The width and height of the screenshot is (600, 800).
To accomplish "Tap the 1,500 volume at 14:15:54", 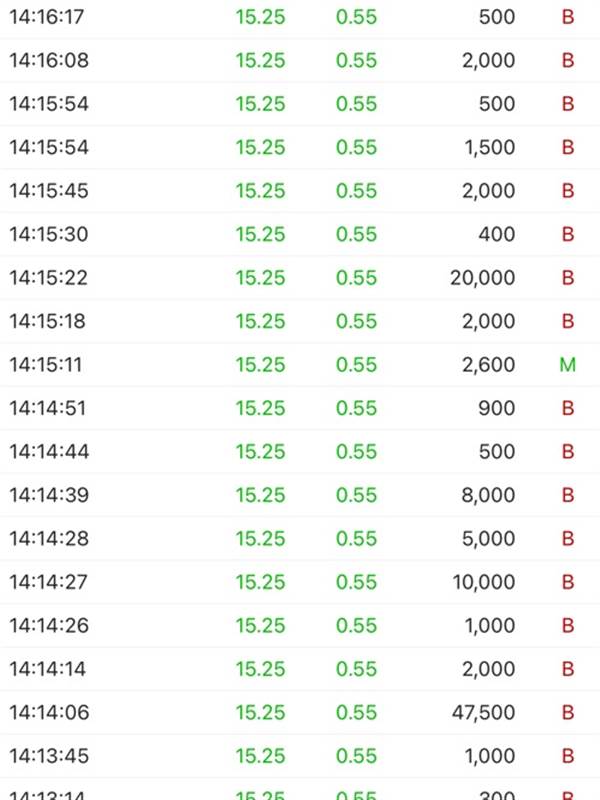I will tap(489, 147).
